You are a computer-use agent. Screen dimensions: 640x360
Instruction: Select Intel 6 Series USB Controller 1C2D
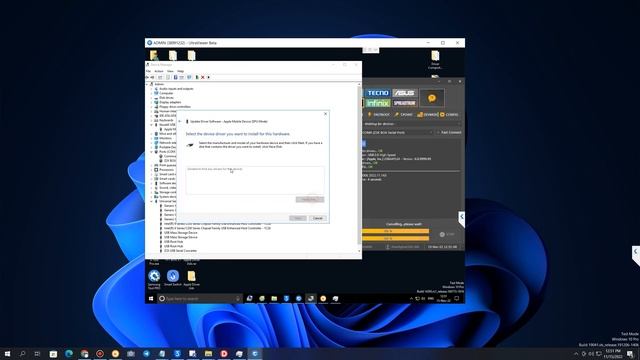coord(218,228)
